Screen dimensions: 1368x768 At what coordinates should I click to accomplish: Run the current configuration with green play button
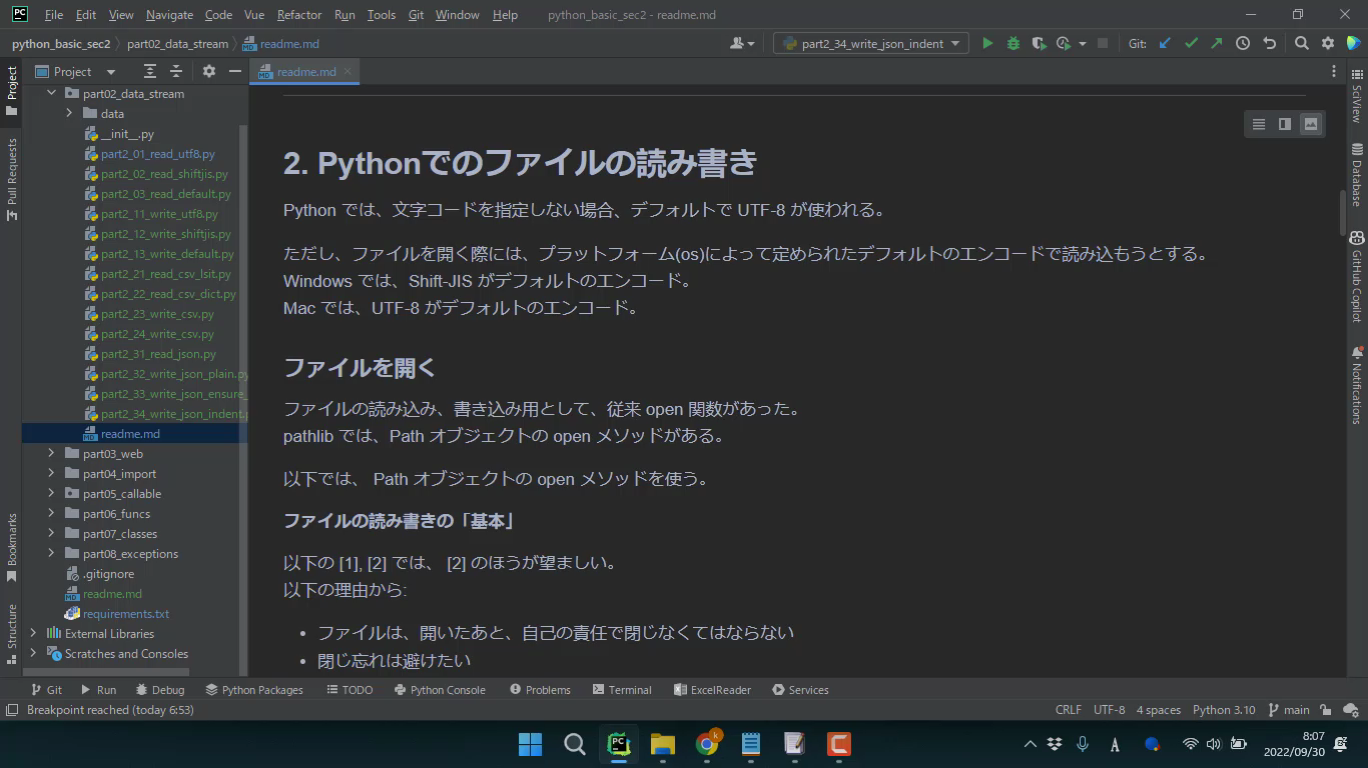coord(987,44)
